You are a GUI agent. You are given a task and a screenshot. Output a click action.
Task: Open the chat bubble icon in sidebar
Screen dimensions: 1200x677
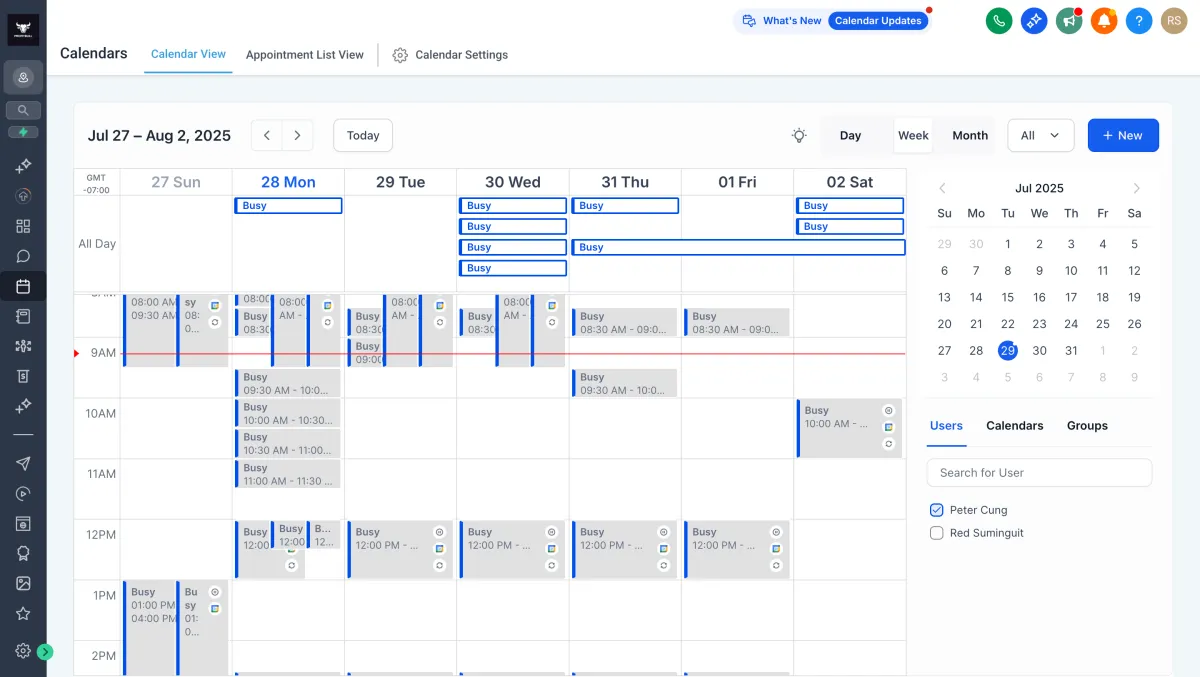coord(23,256)
